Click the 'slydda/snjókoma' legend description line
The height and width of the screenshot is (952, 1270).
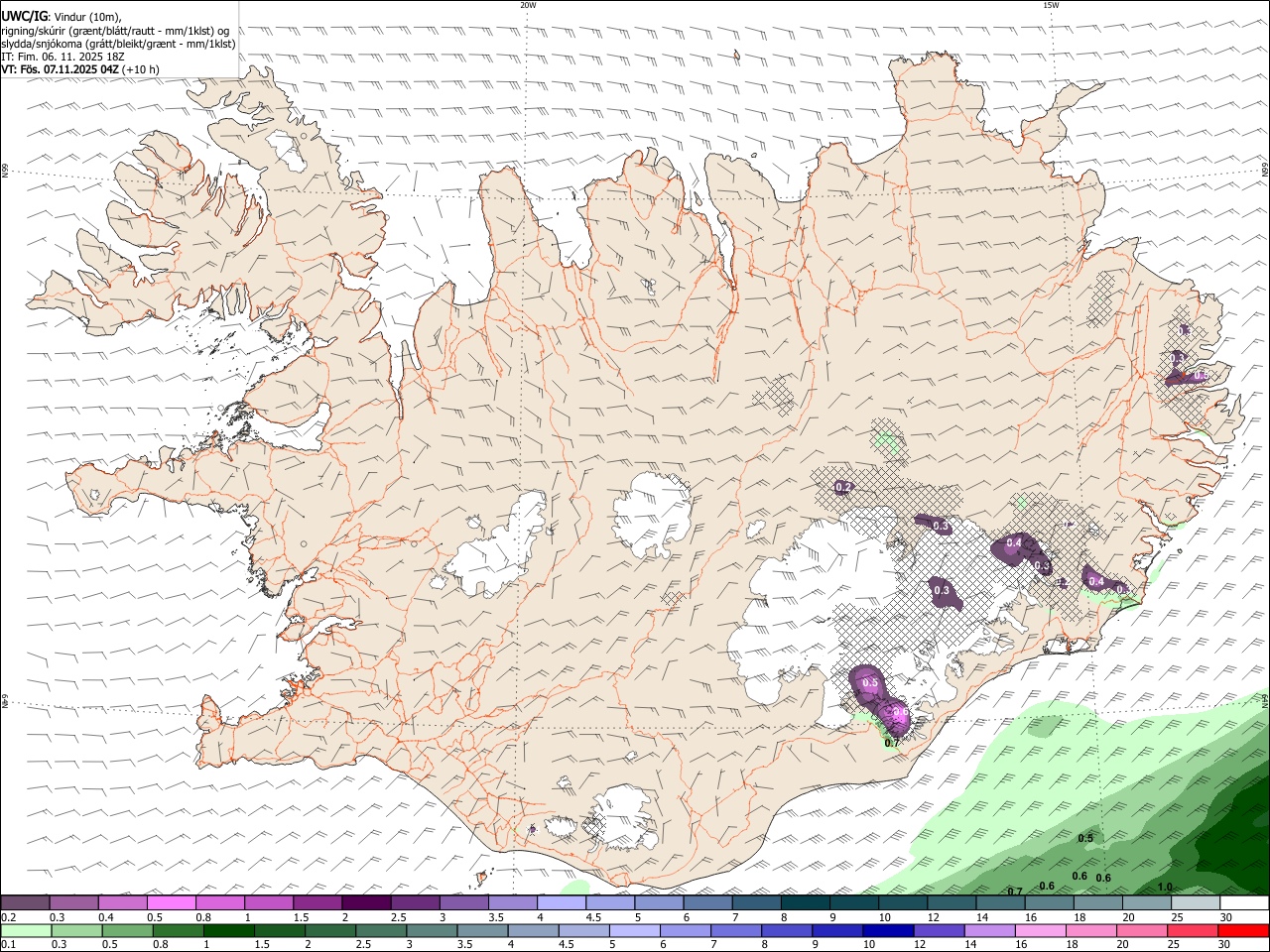click(118, 44)
